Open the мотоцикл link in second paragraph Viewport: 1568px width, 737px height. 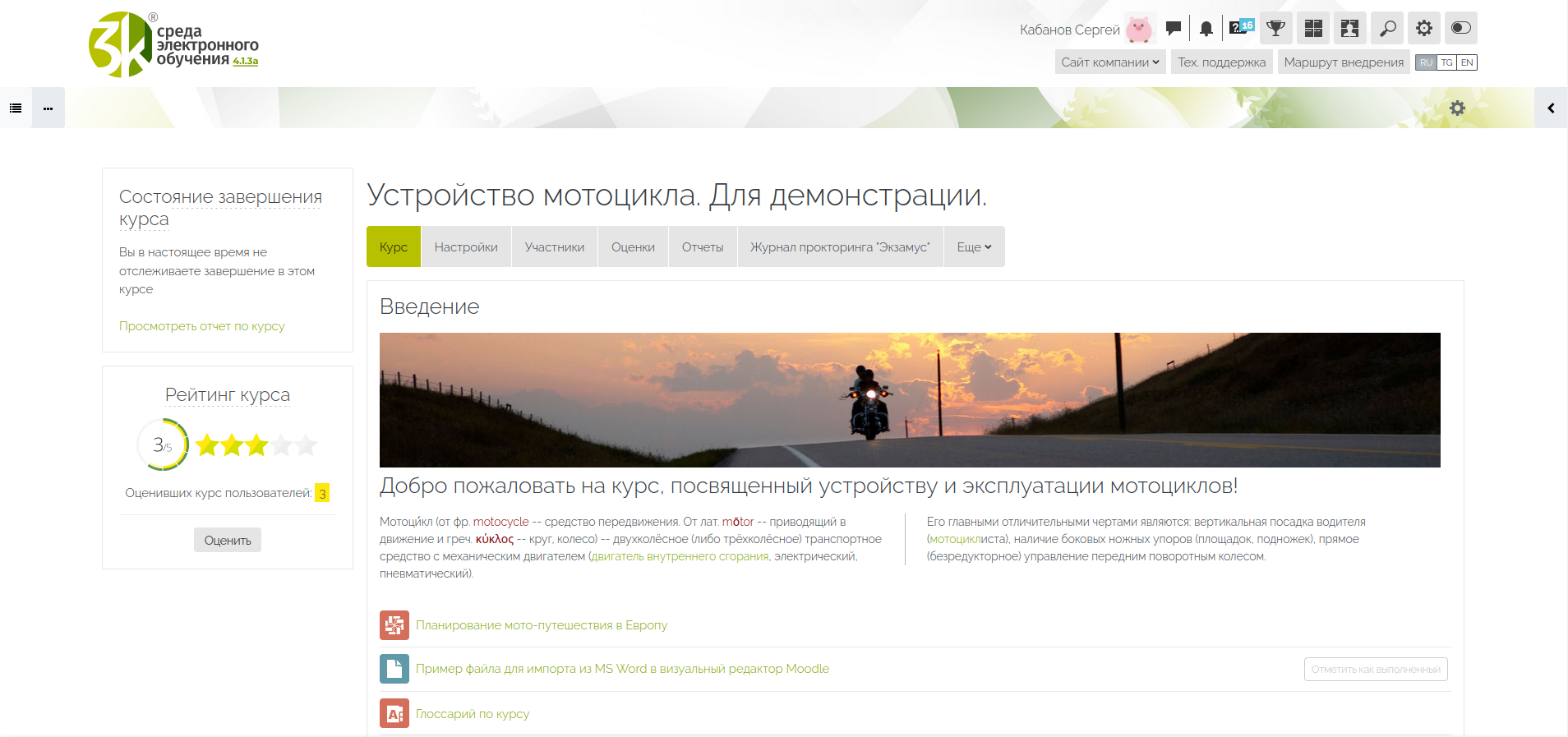[955, 539]
